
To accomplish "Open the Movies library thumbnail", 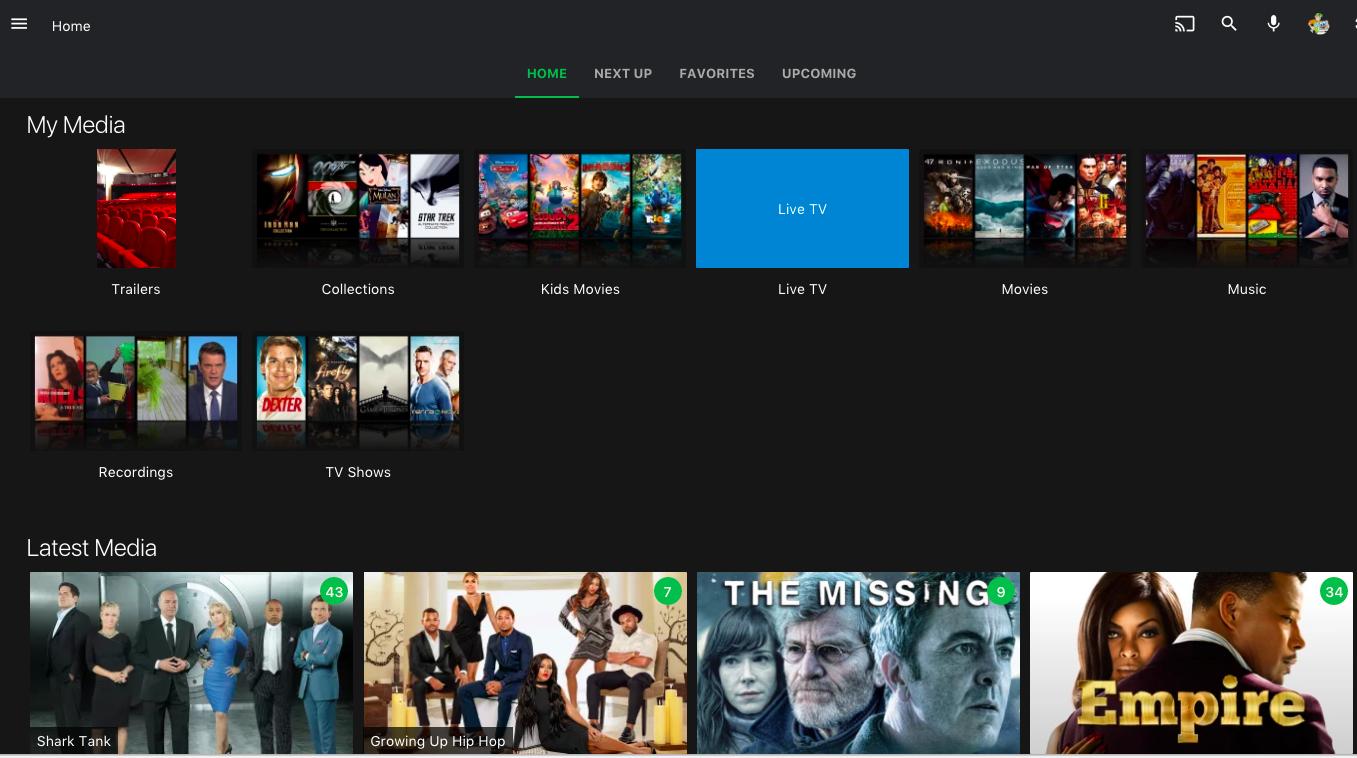I will 1025,208.
